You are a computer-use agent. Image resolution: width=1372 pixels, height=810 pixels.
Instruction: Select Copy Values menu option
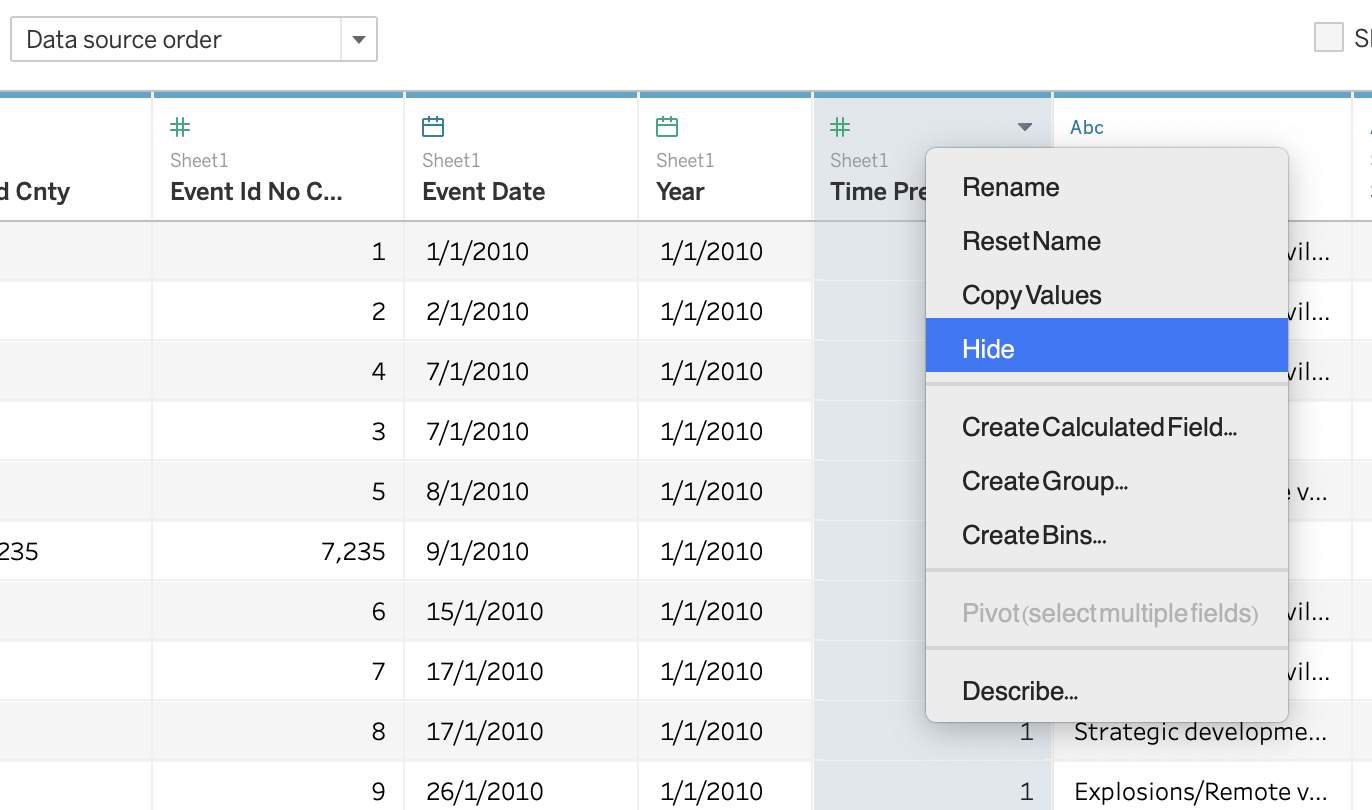(1031, 295)
